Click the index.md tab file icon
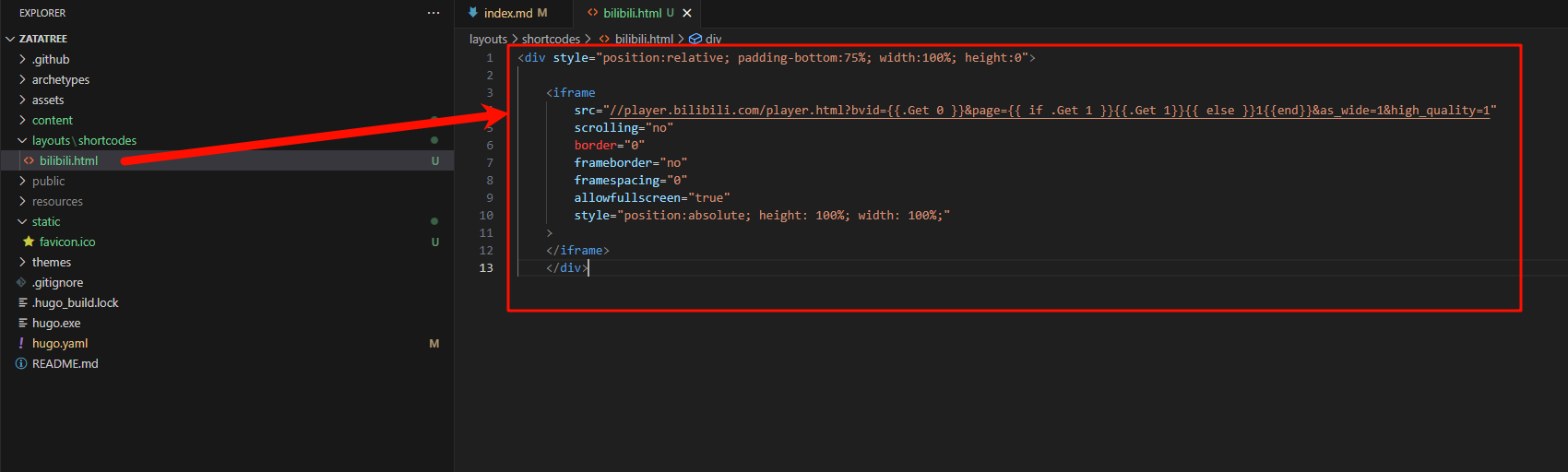Image resolution: width=1568 pixels, height=472 pixels. point(472,13)
